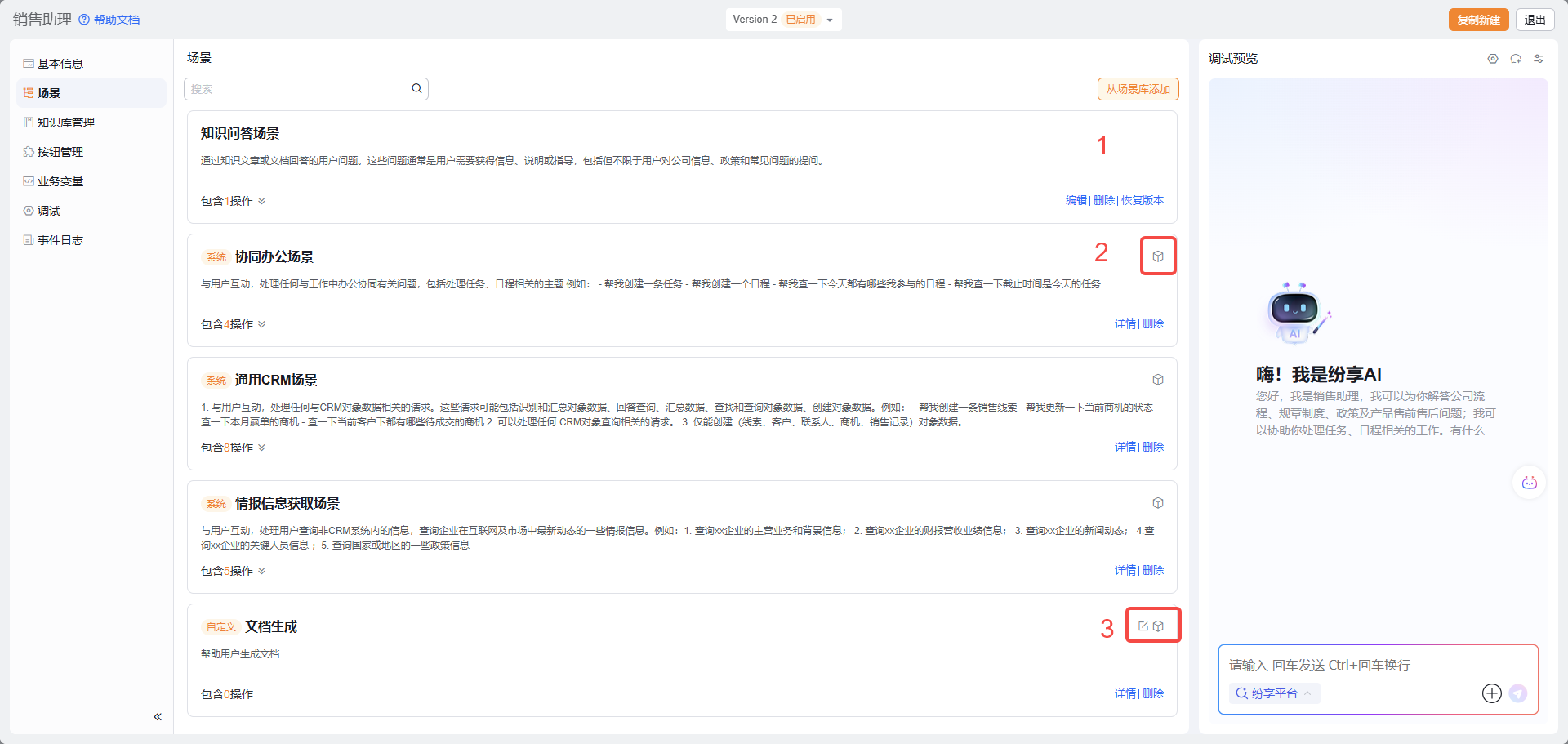Image resolution: width=1568 pixels, height=744 pixels.
Task: Expand 包含5操作 in 情报信息获取场景
Action: 233,571
